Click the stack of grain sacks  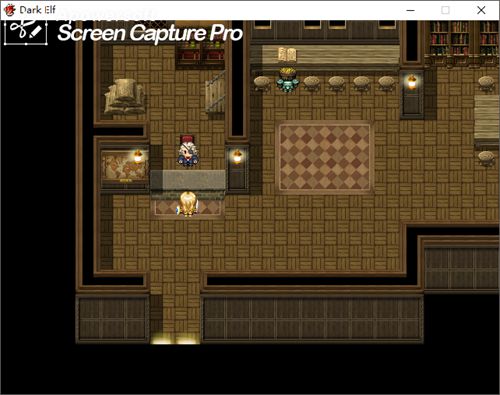coord(125,97)
